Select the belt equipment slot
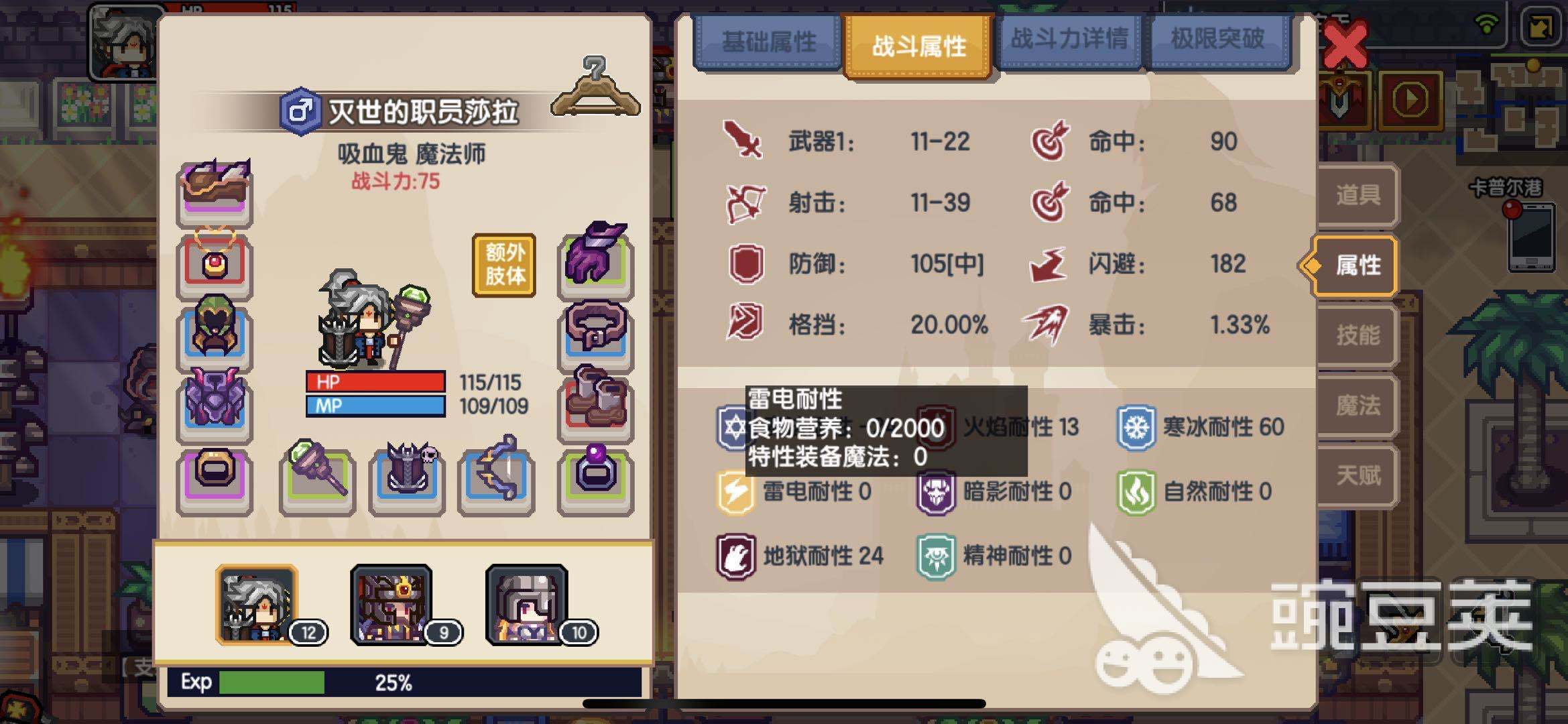 click(x=595, y=333)
